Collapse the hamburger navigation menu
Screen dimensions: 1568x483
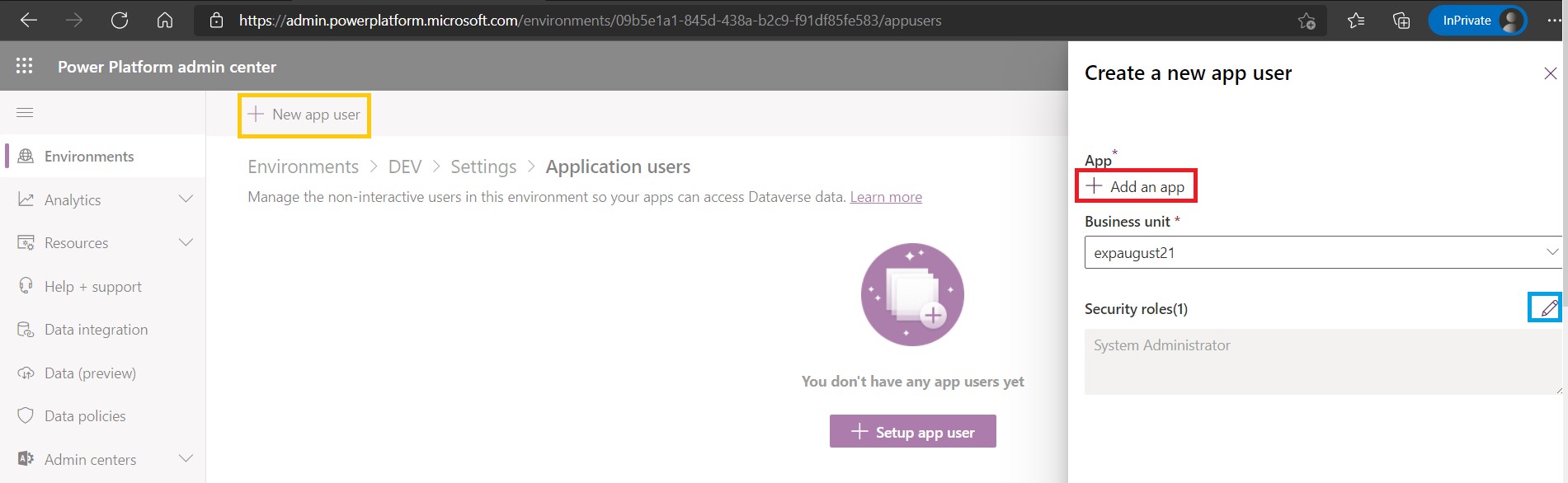pos(25,112)
